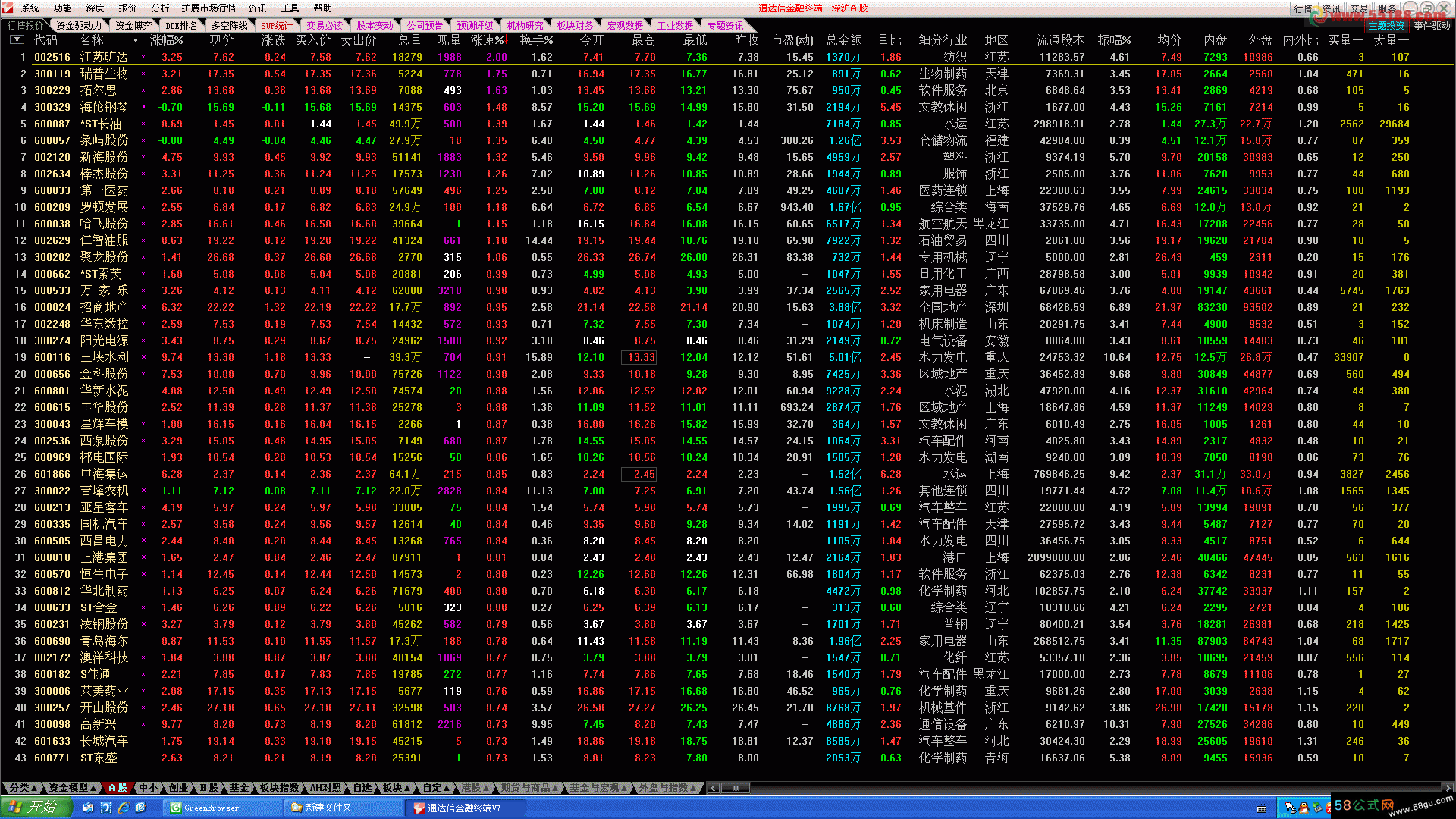Viewport: 1456px width, 819px height.
Task: Sort by the 换手% column header
Action: tap(536, 40)
